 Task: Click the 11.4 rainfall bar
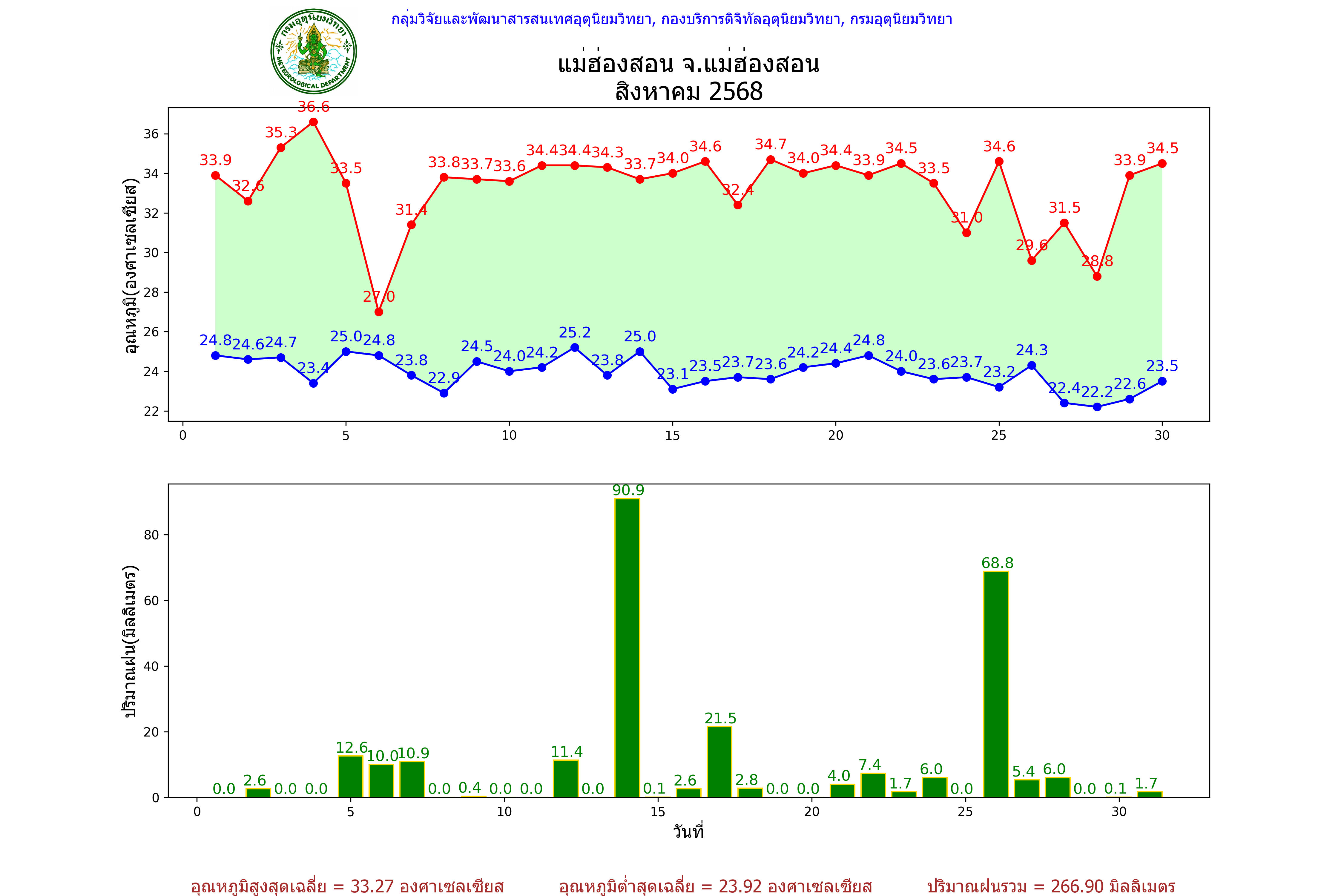[x=566, y=778]
